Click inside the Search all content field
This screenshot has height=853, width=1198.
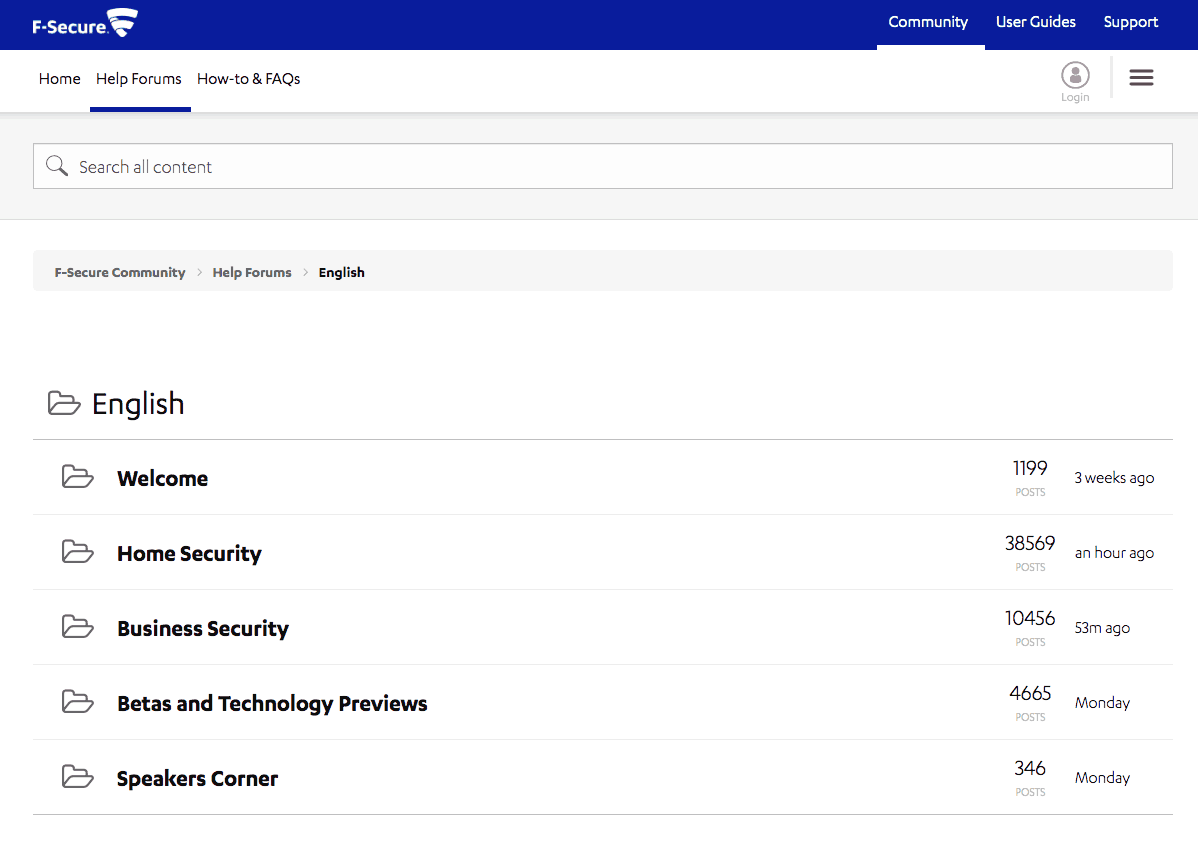[x=400, y=165]
